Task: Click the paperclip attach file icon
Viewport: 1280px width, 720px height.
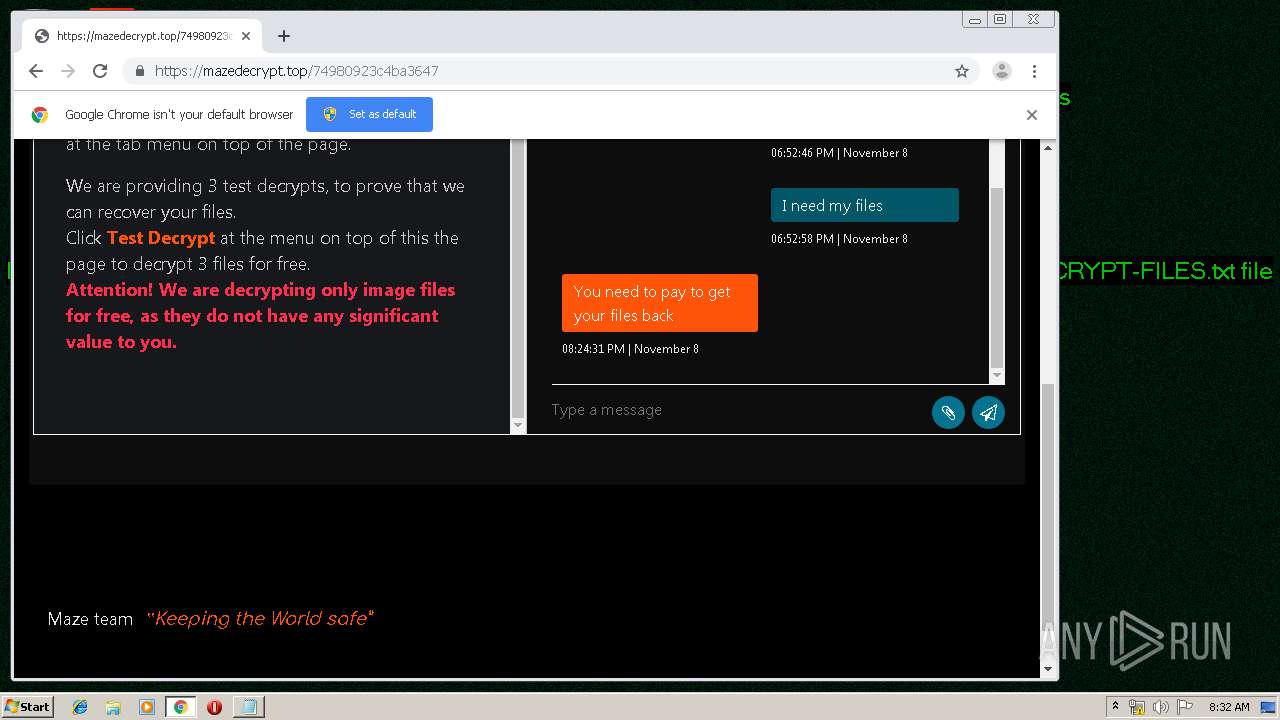Action: pyautogui.click(x=948, y=412)
